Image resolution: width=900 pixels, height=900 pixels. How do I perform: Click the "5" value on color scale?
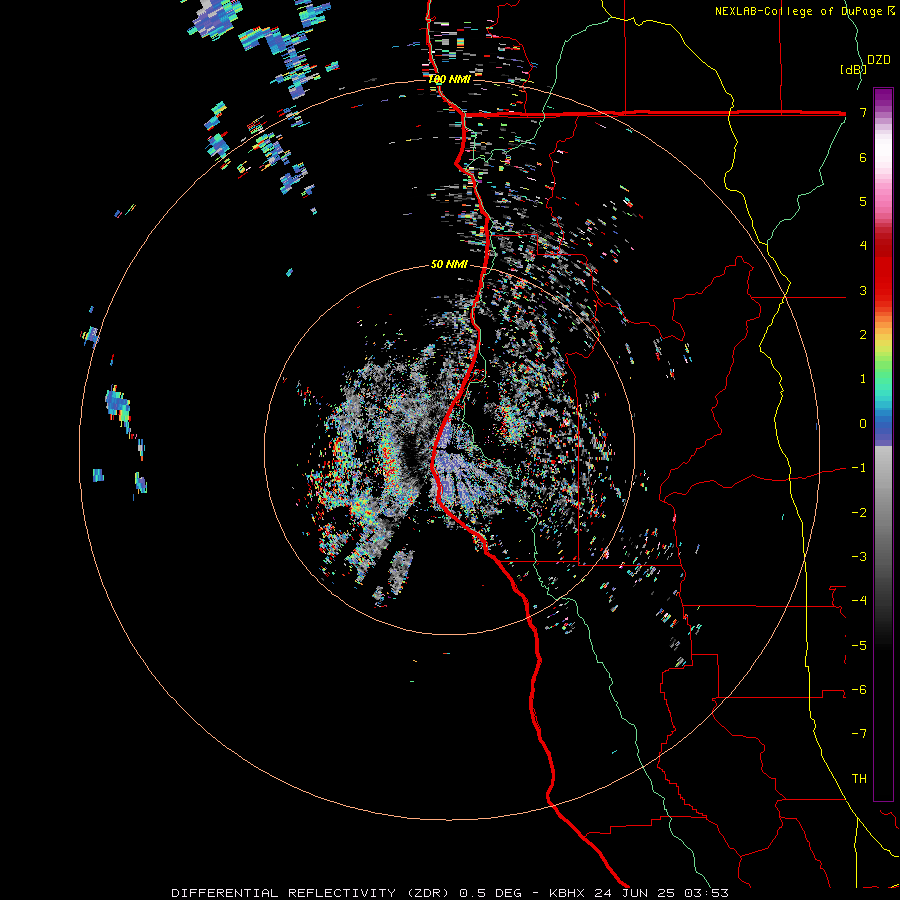[863, 201]
